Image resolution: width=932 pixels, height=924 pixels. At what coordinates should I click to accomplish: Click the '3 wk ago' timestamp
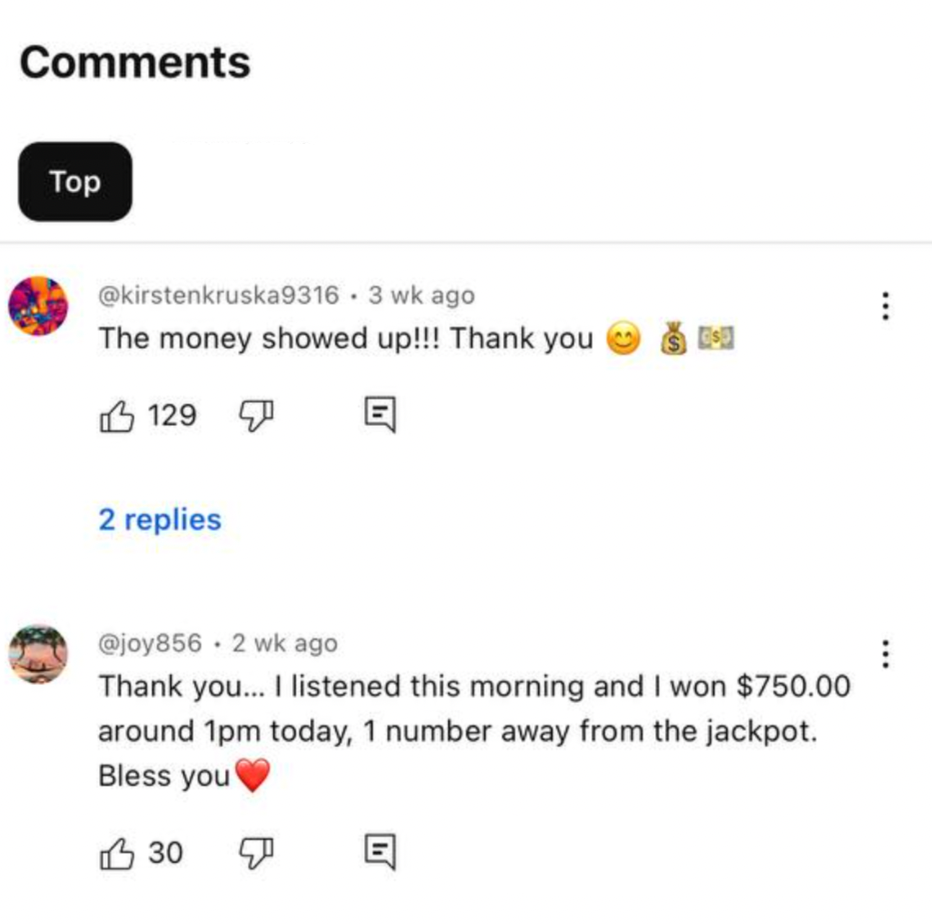click(421, 296)
